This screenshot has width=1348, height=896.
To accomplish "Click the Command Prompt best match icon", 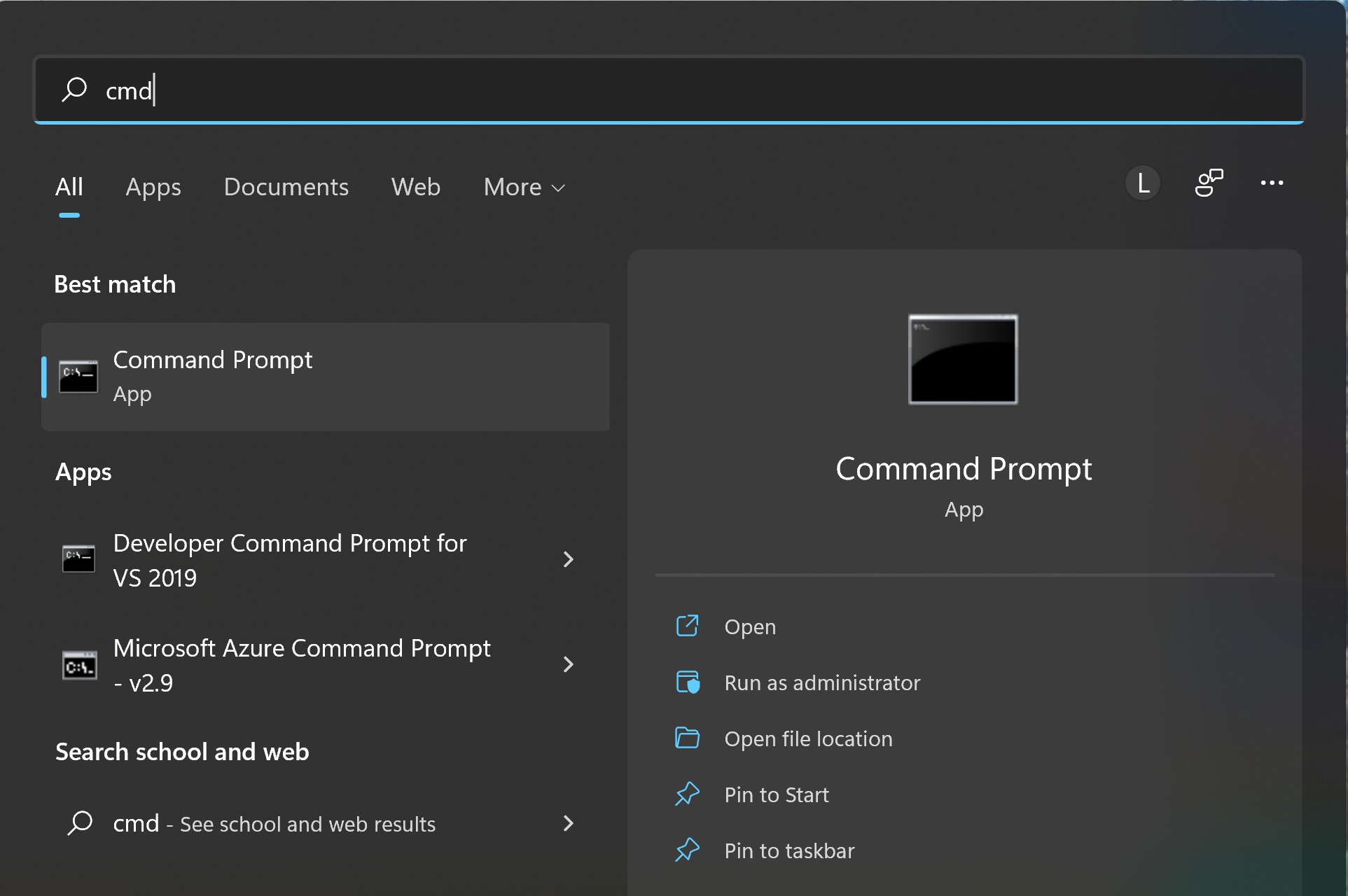I will [x=78, y=377].
